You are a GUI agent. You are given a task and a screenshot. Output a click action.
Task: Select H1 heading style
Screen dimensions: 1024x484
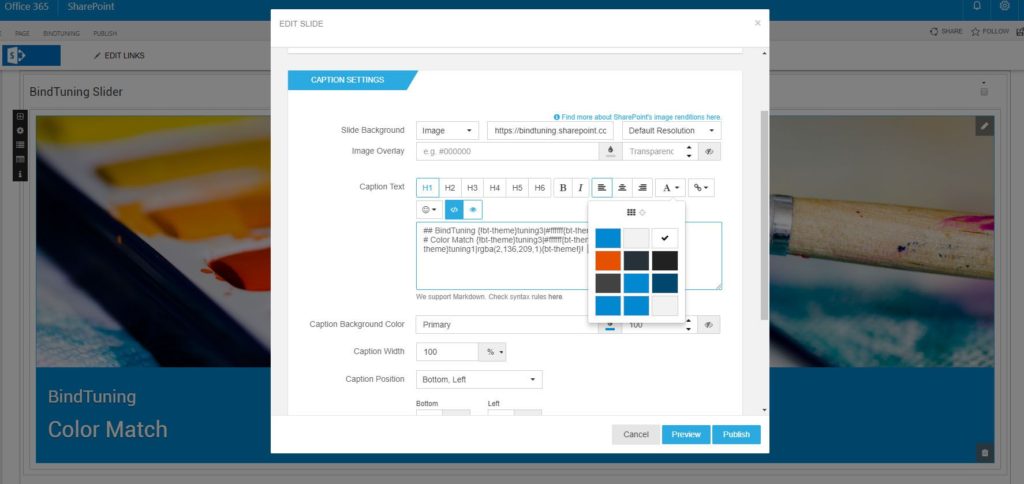427,188
